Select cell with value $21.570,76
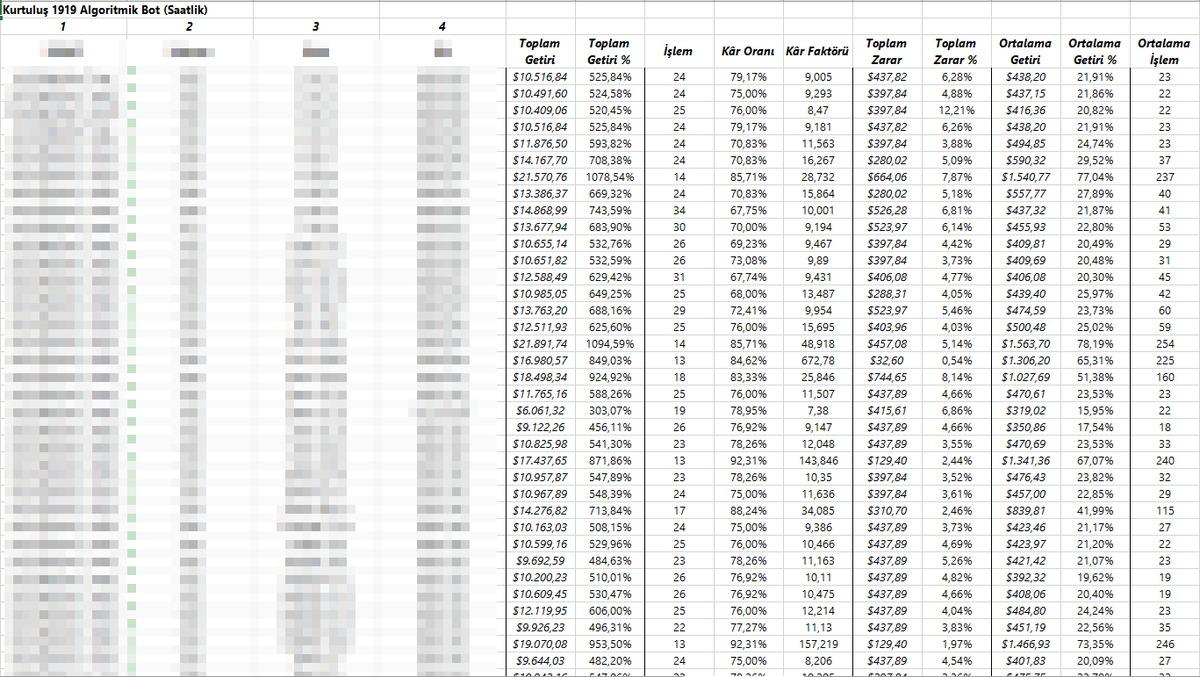This screenshot has width=1200, height=677. [540, 176]
